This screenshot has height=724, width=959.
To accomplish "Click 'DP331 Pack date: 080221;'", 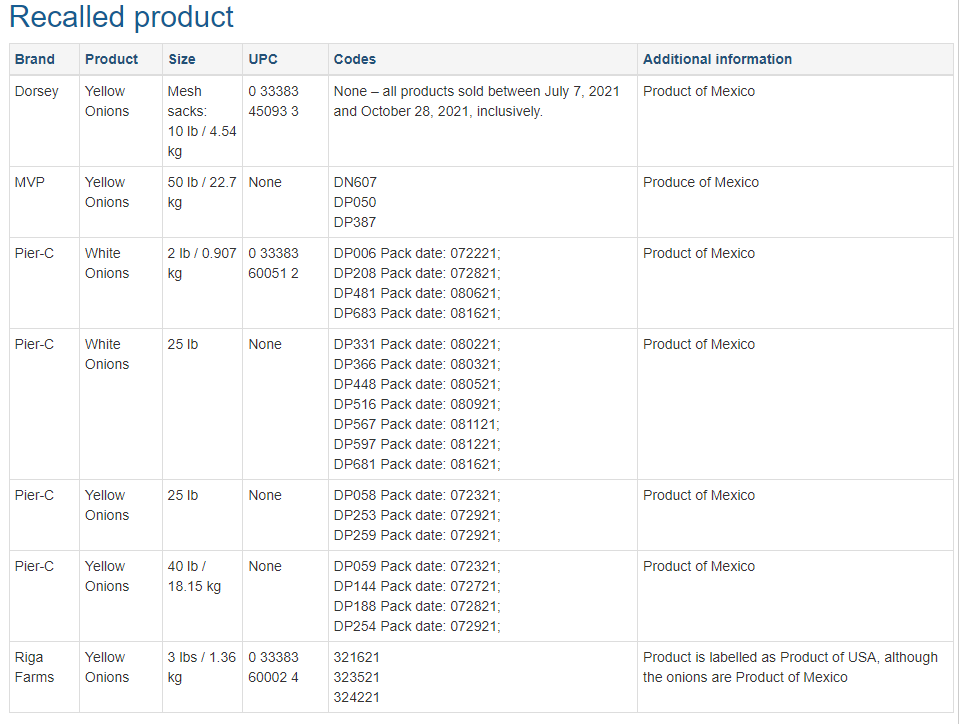I will point(417,344).
